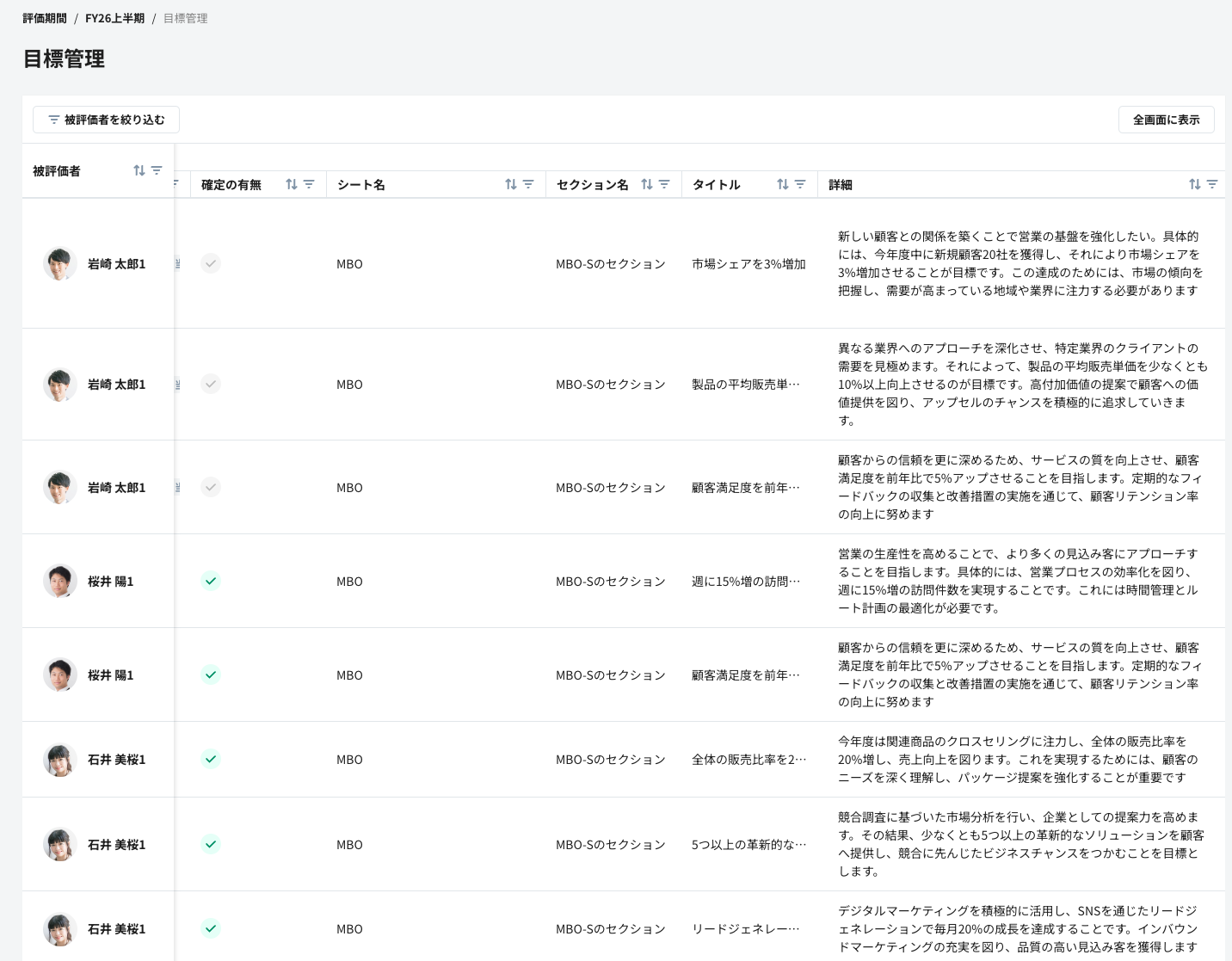Filter the シート名 column
This screenshot has width=1232, height=961.
coord(528,184)
